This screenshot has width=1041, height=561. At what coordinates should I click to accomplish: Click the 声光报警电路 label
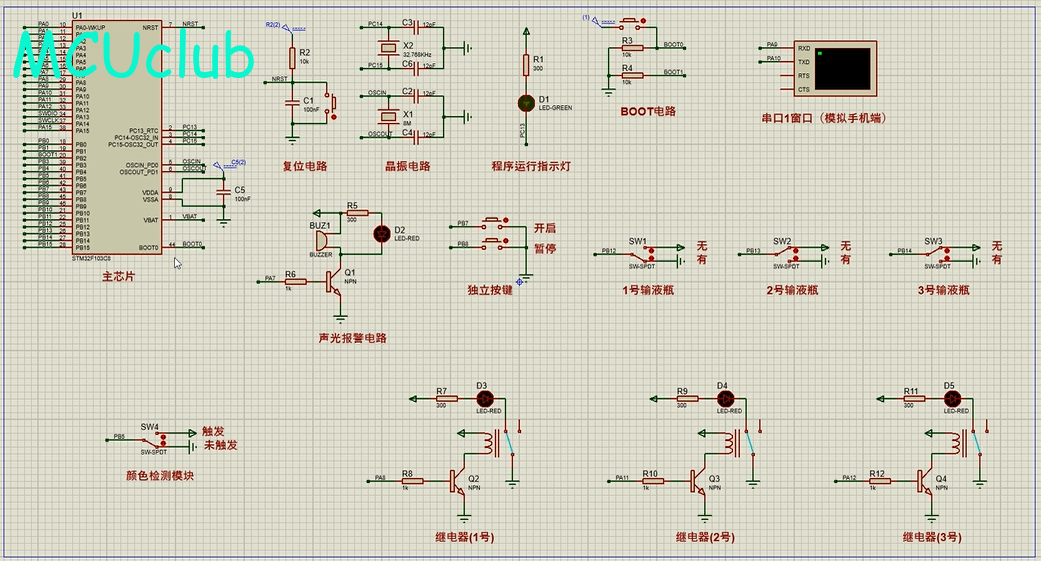(x=353, y=338)
